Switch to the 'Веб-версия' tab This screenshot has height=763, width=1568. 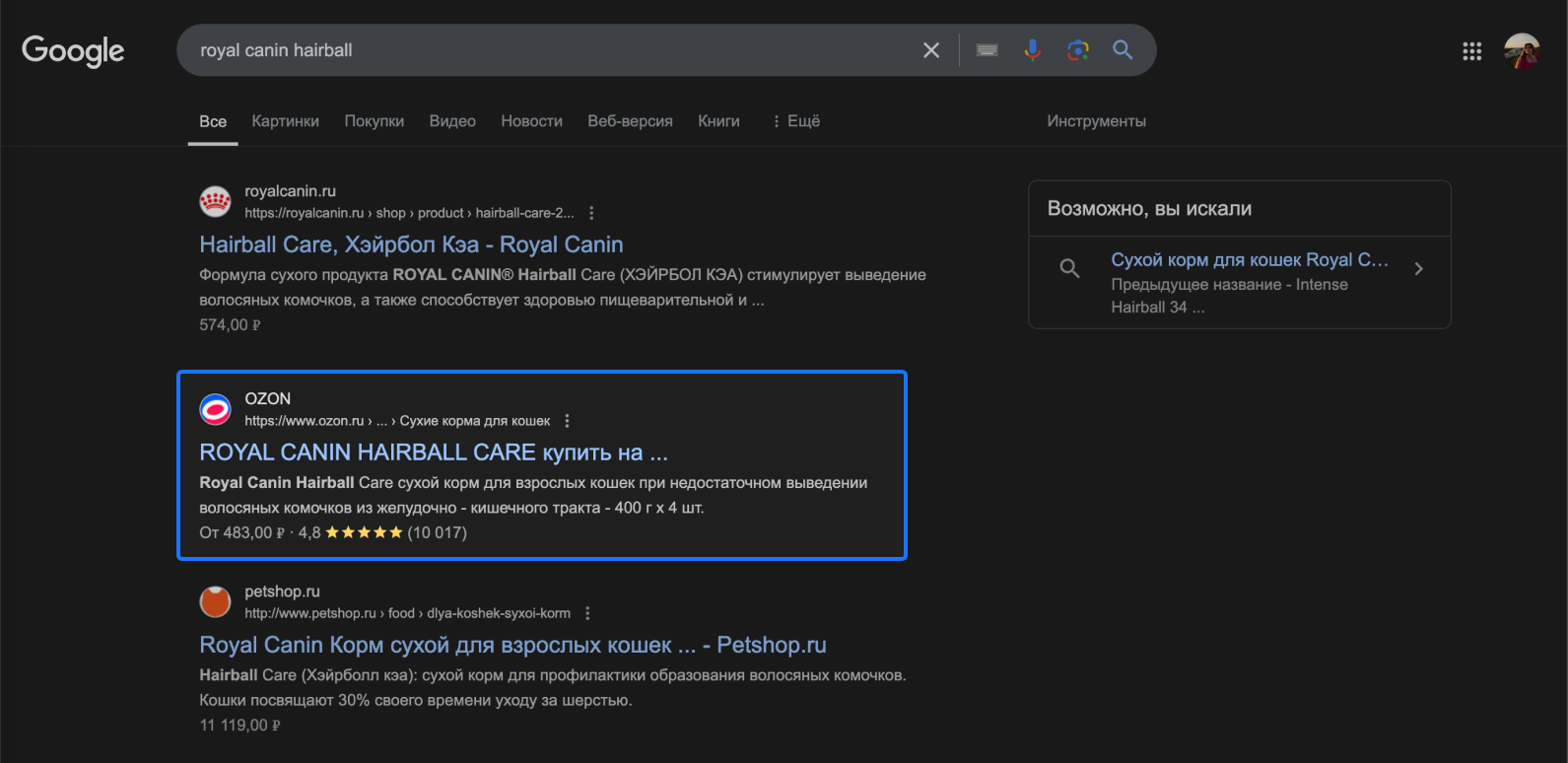click(x=631, y=121)
